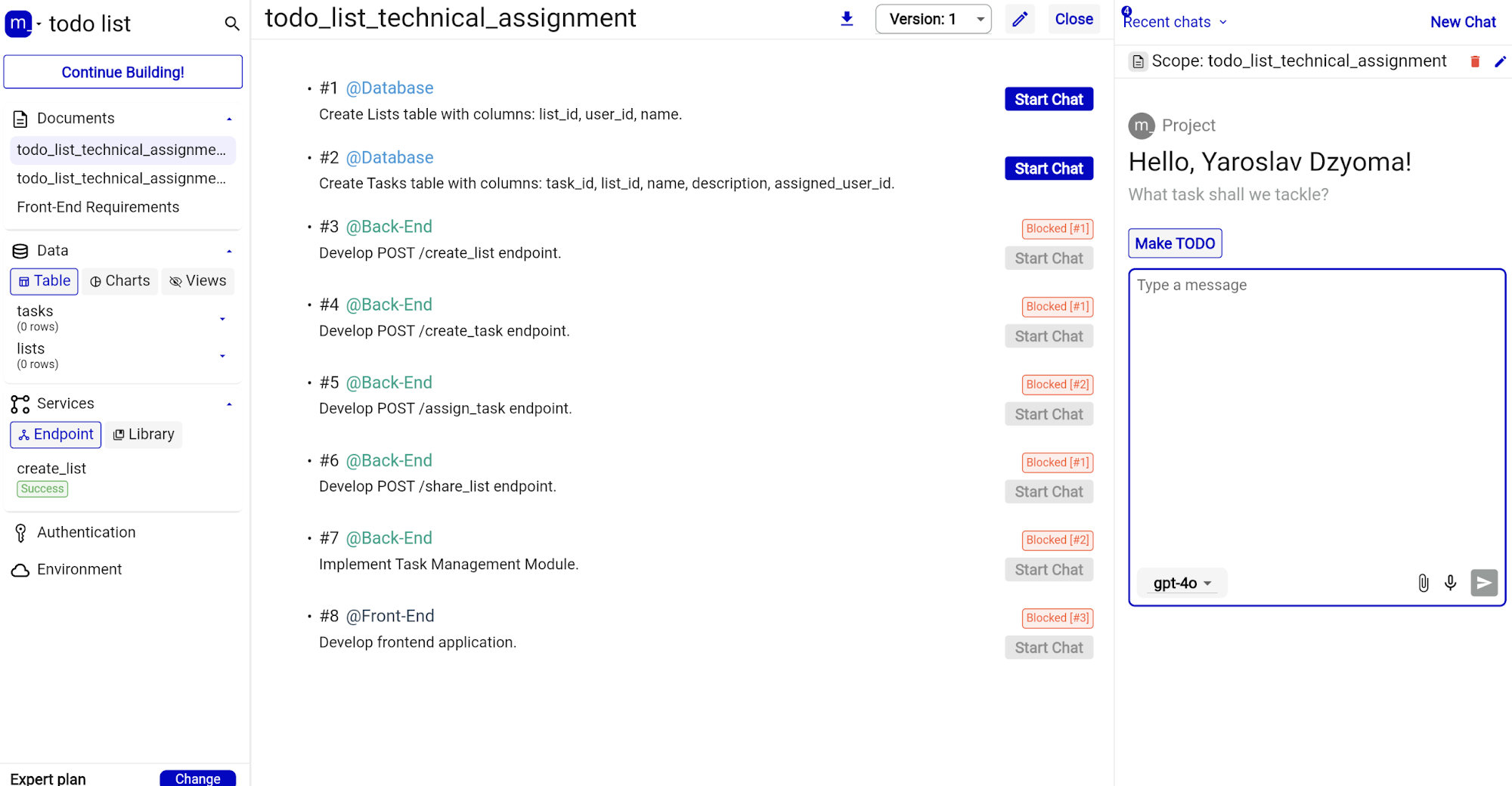Delete the scope with the trash icon
1512x786 pixels.
(1474, 62)
